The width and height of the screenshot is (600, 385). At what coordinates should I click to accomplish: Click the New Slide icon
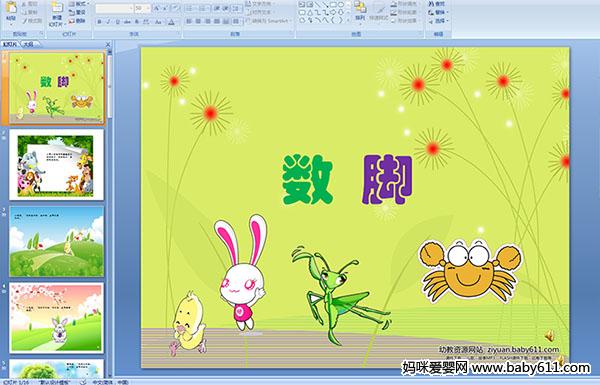click(x=57, y=13)
